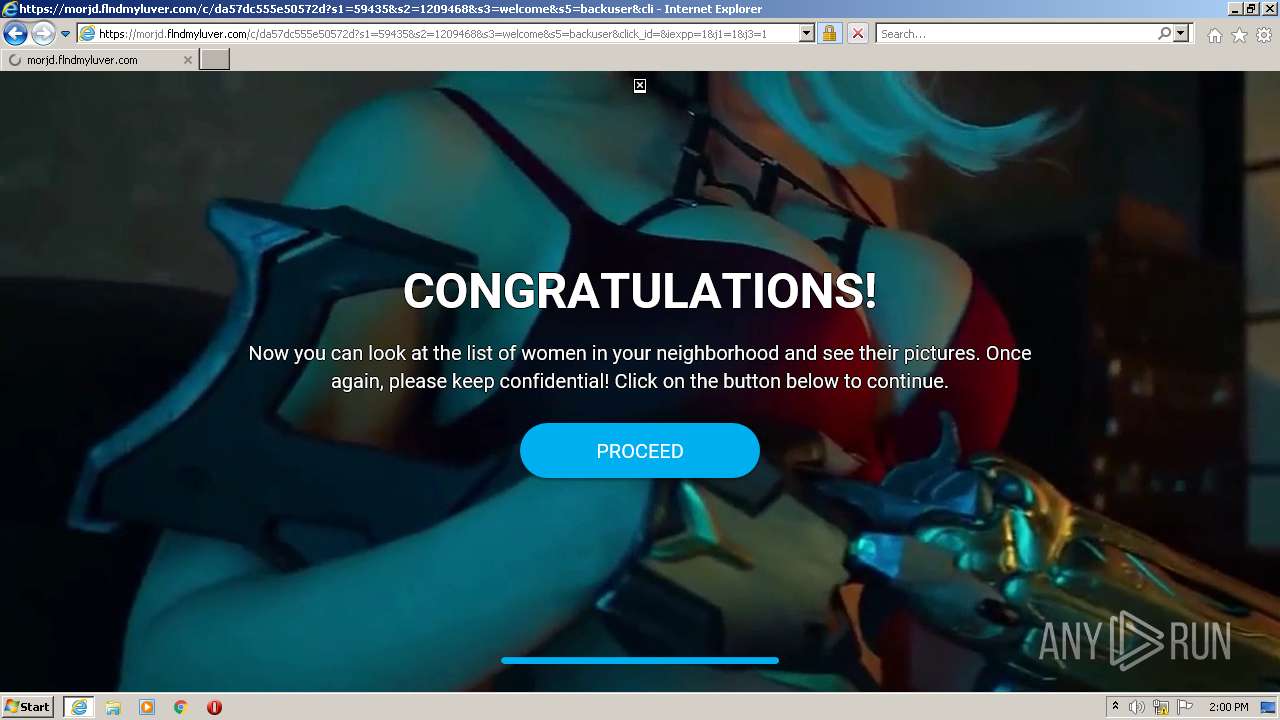Open the Windows Start menu
Screen dimensions: 1280x720
pos(27,707)
